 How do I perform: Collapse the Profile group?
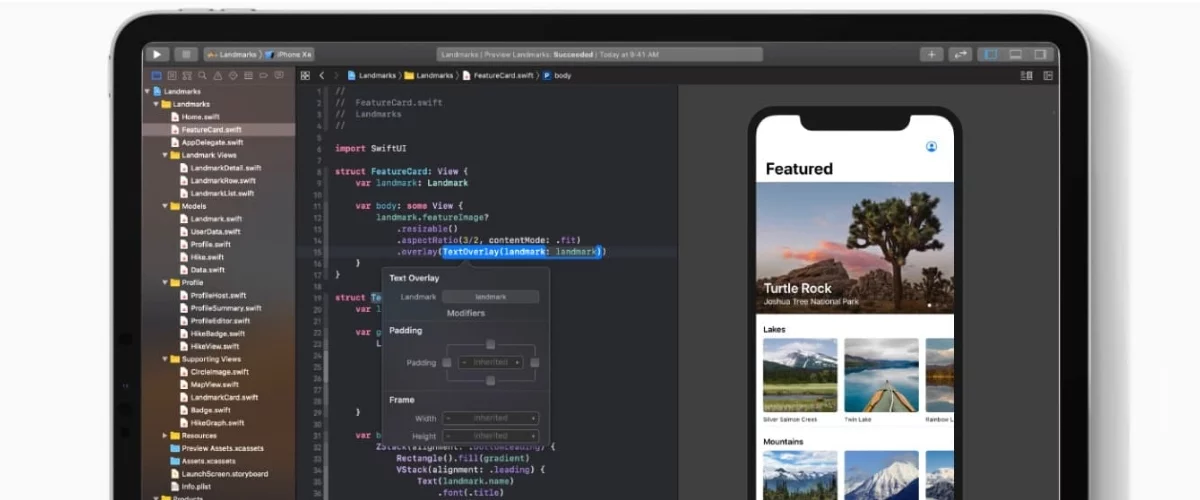(165, 282)
